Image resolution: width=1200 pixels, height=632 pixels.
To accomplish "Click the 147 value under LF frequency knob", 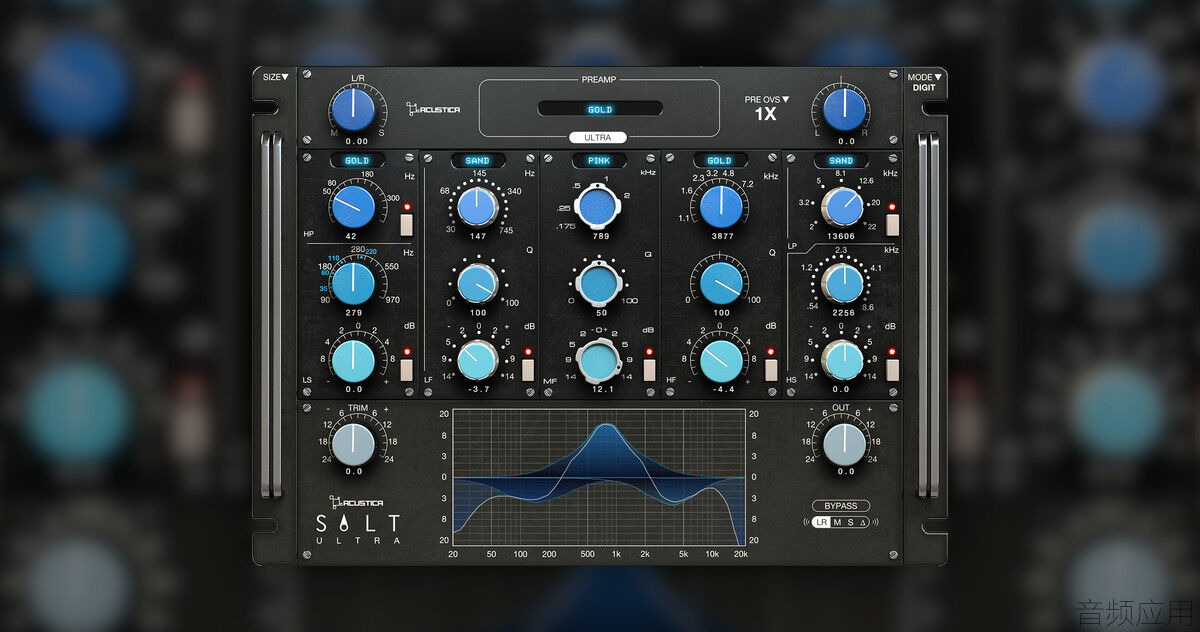I will (x=478, y=237).
